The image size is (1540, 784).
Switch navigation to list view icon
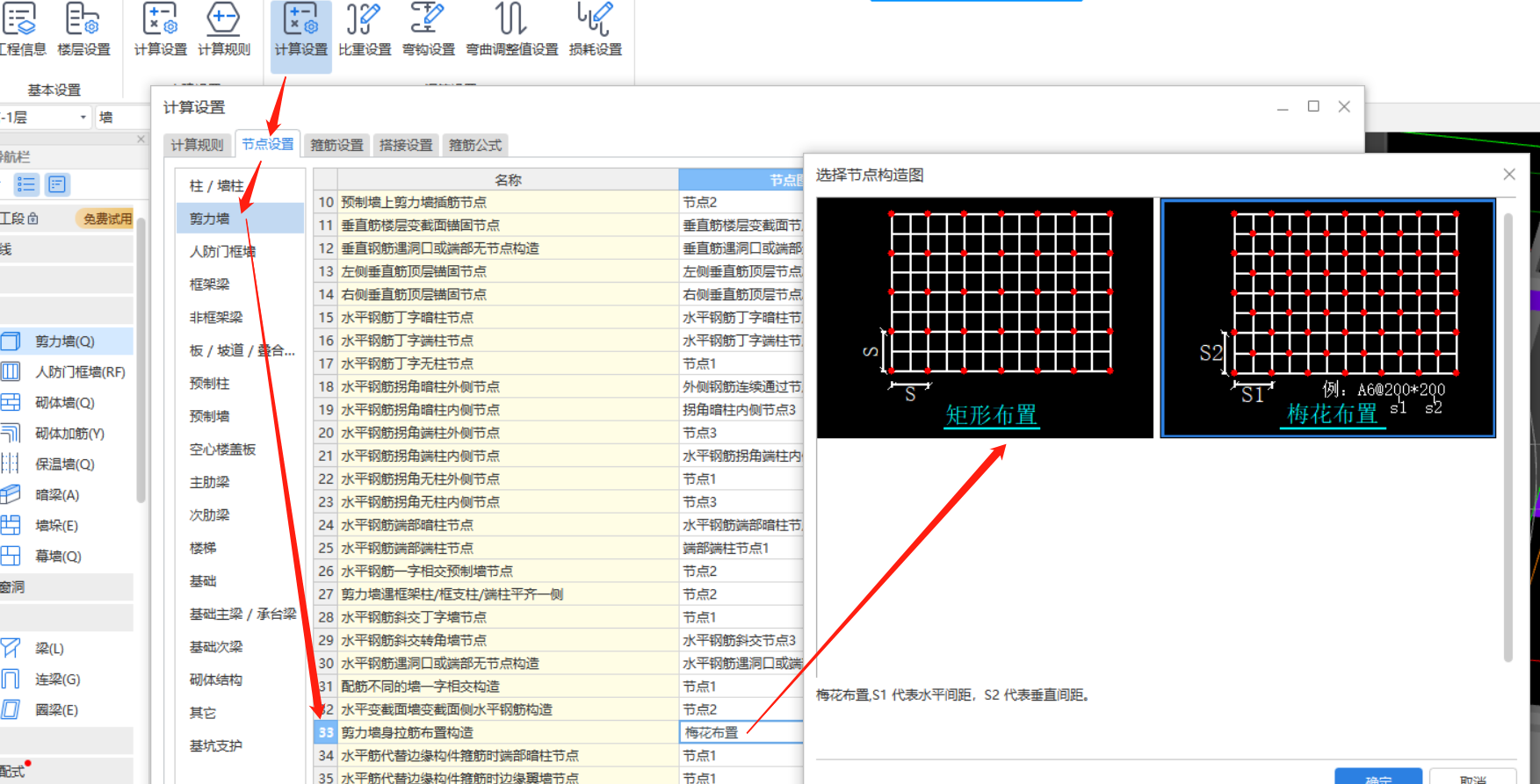(x=26, y=184)
